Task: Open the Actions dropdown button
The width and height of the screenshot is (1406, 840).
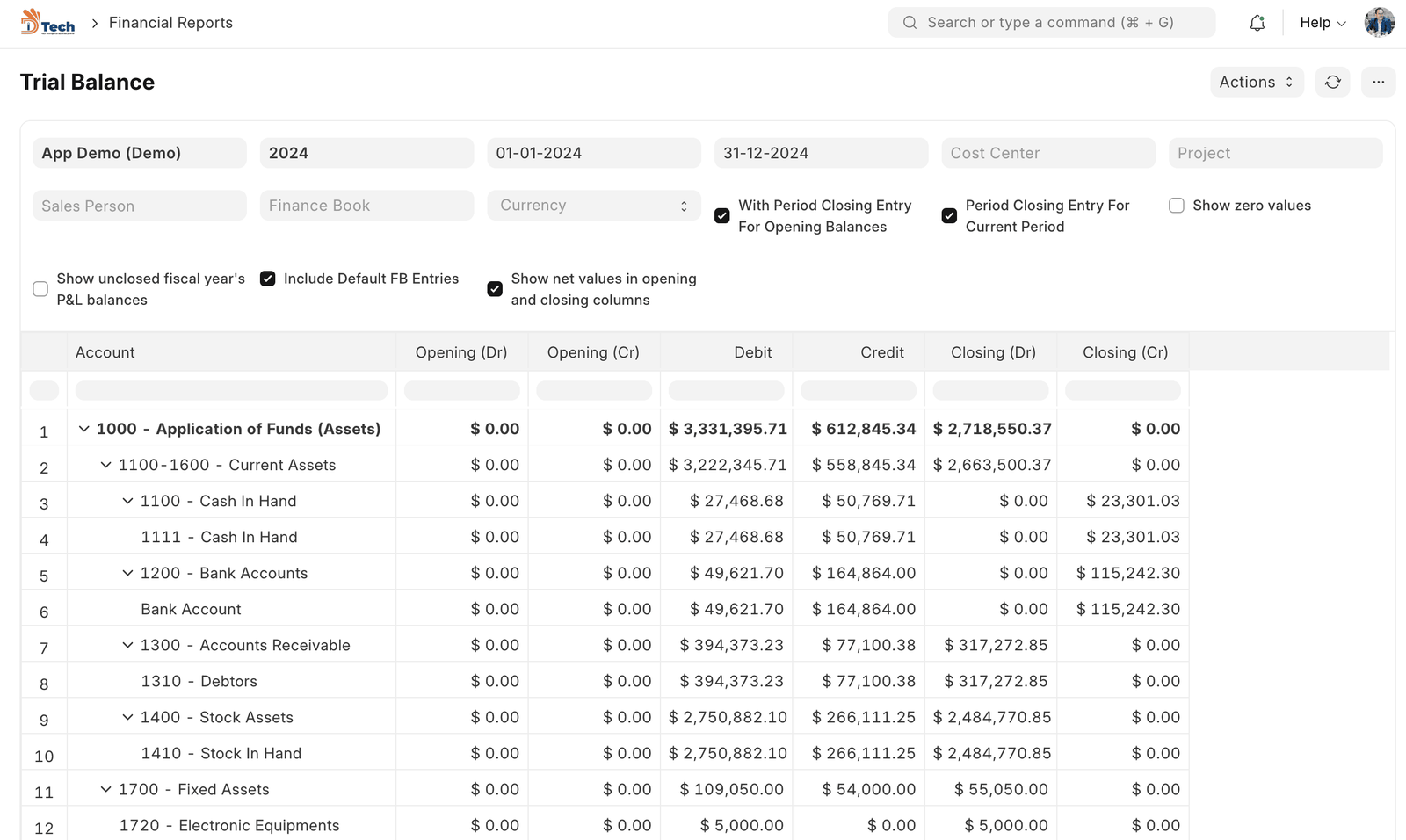Action: pos(1256,82)
